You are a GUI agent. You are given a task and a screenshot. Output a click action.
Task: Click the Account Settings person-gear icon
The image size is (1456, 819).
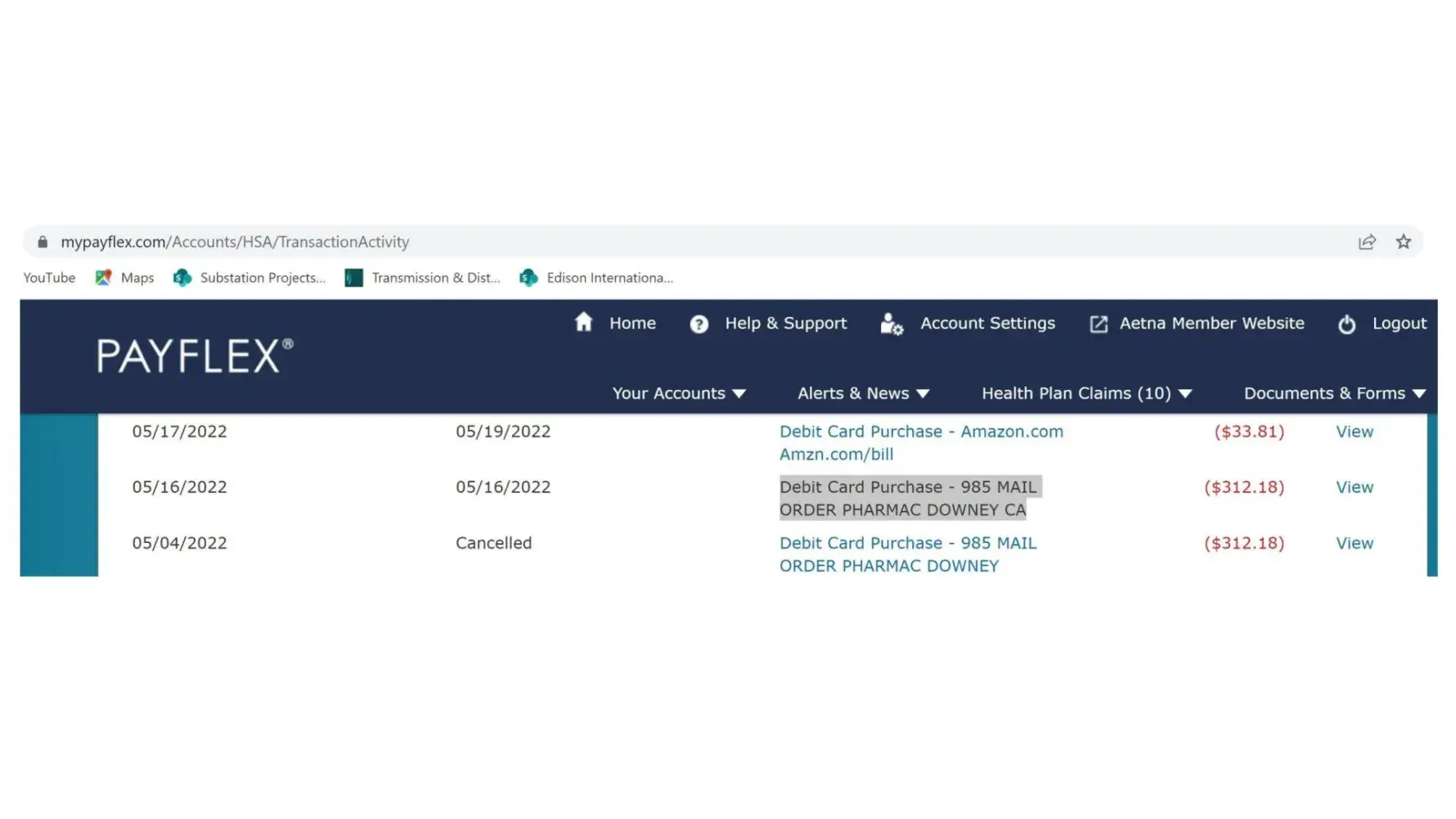(891, 324)
